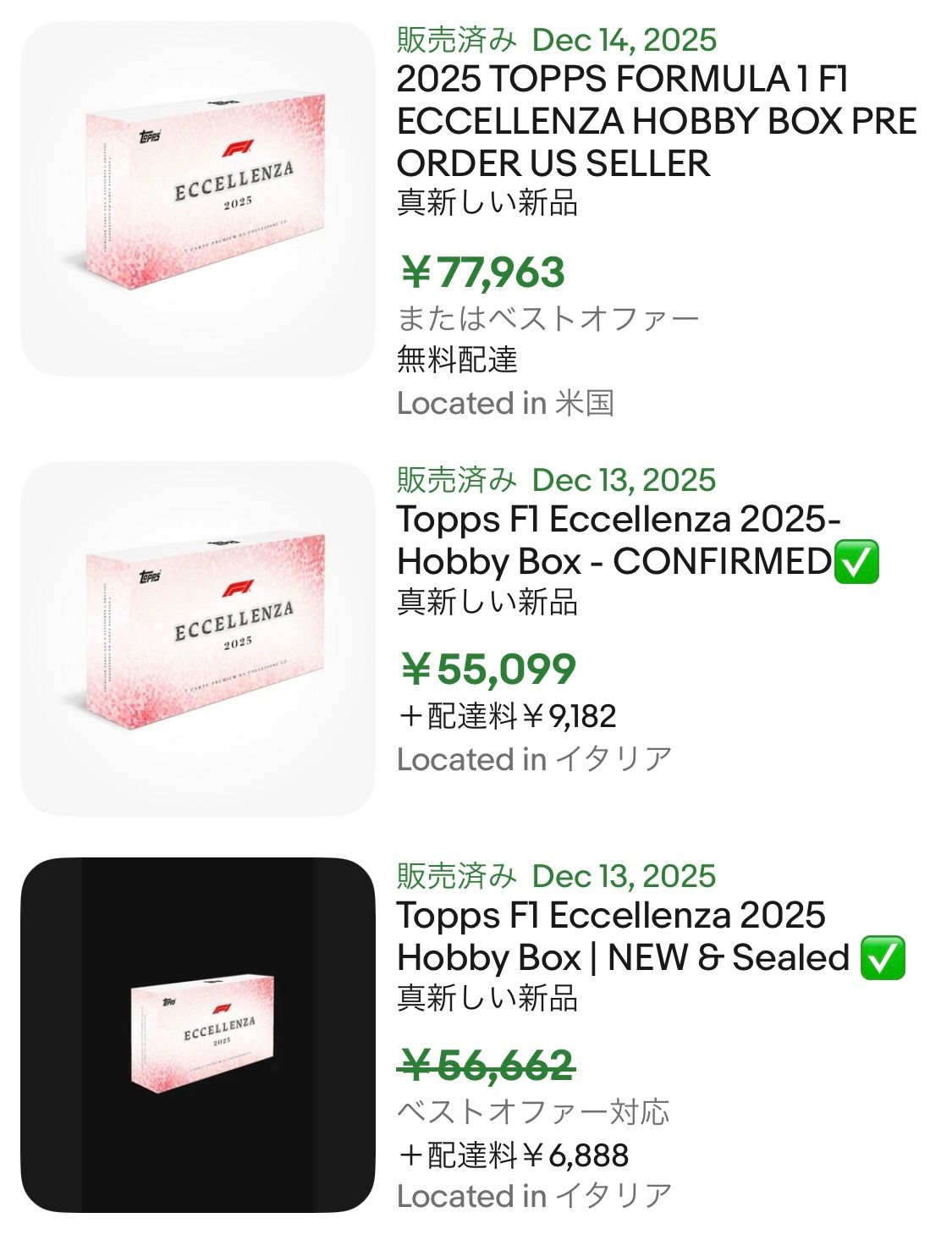This screenshot has height=1251, width=952.
Task: Click the '無料配達' free shipping label
Action: coord(457,360)
